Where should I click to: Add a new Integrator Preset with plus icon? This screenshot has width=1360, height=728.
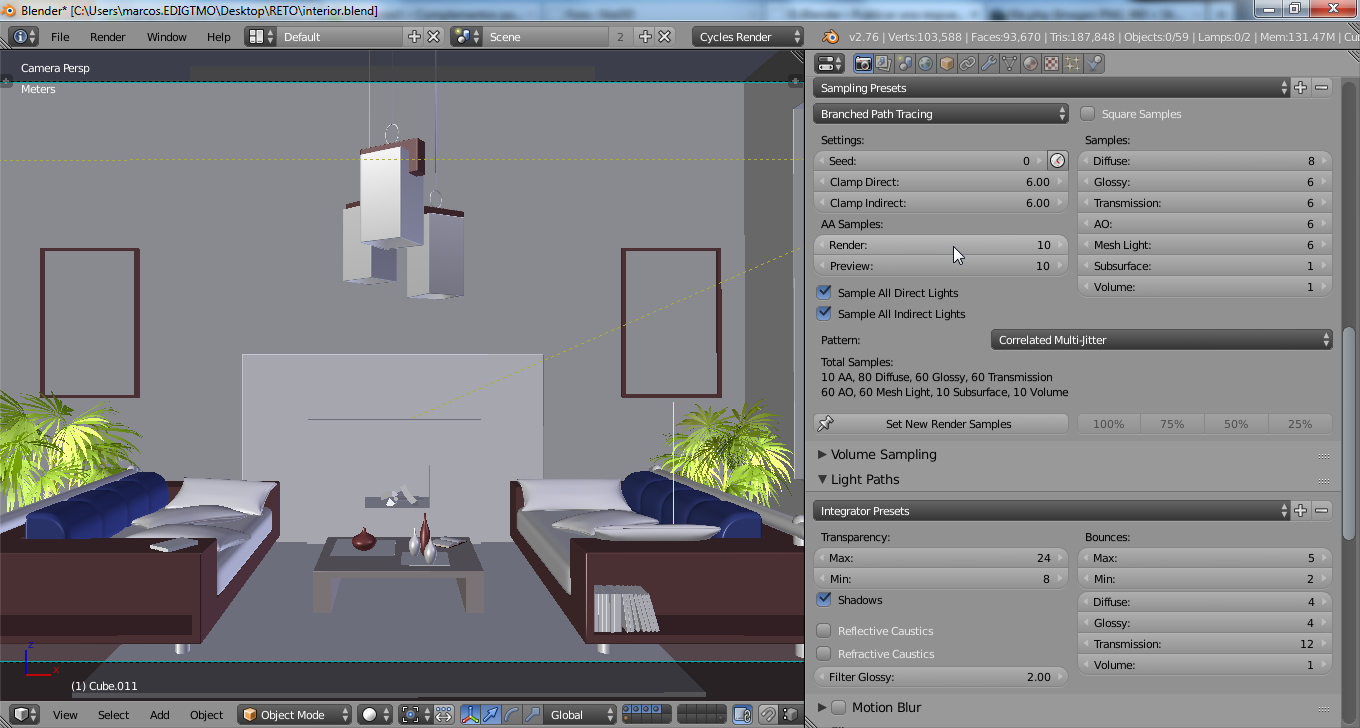(1301, 511)
